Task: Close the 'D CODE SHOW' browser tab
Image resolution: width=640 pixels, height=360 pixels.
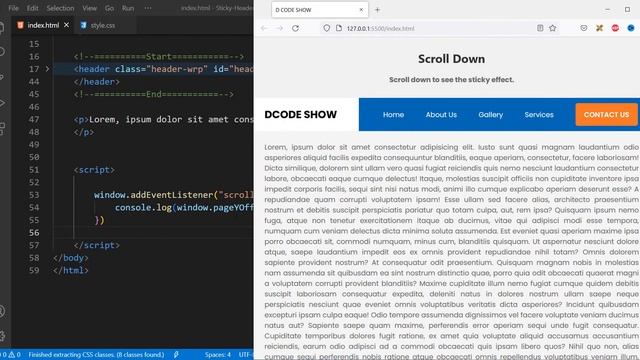Action: (361, 10)
